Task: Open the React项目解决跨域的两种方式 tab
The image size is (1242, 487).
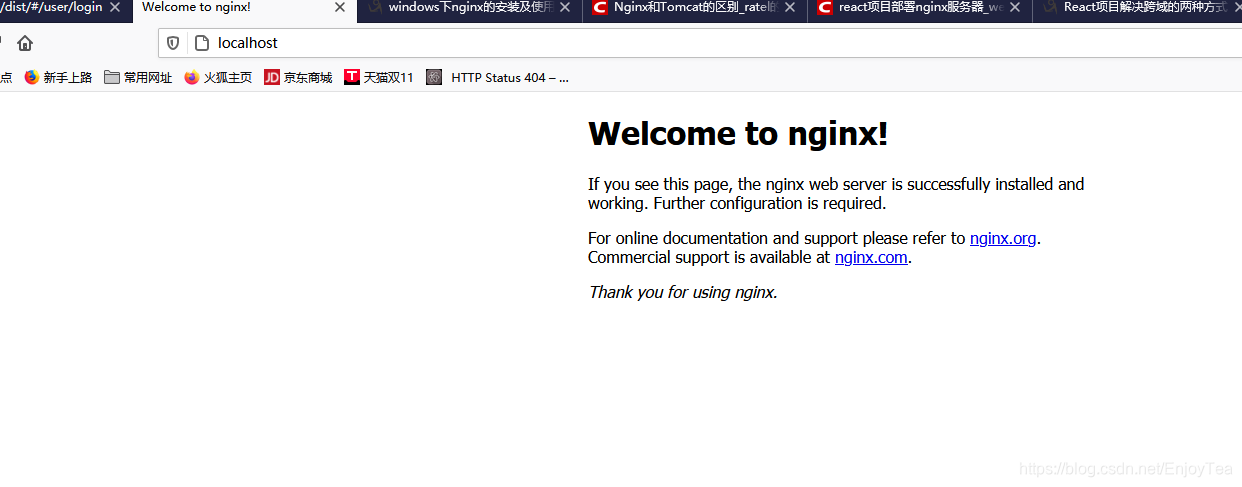Action: point(1137,8)
